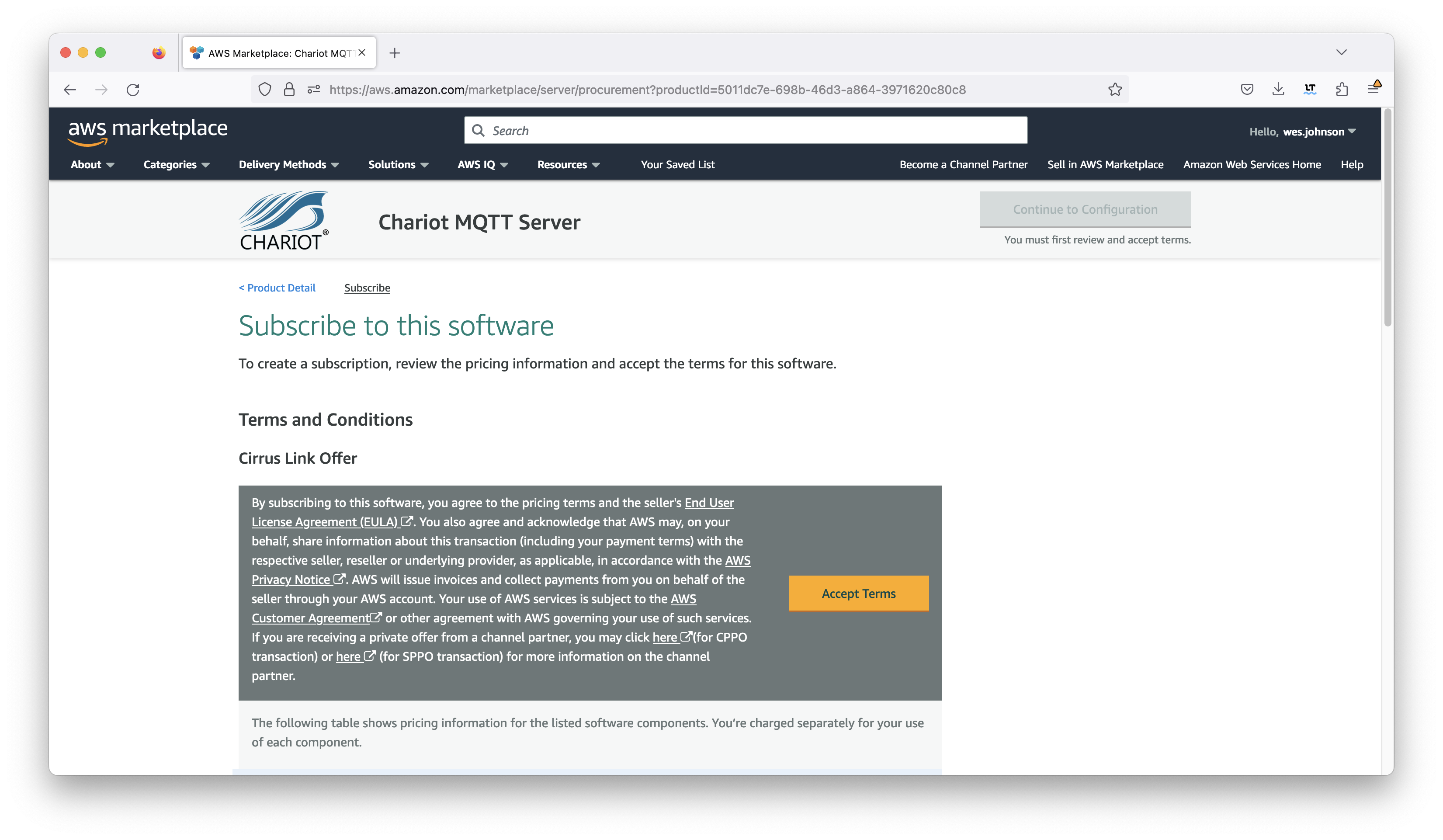
Task: Close the AWS Marketplace tab
Action: click(362, 53)
